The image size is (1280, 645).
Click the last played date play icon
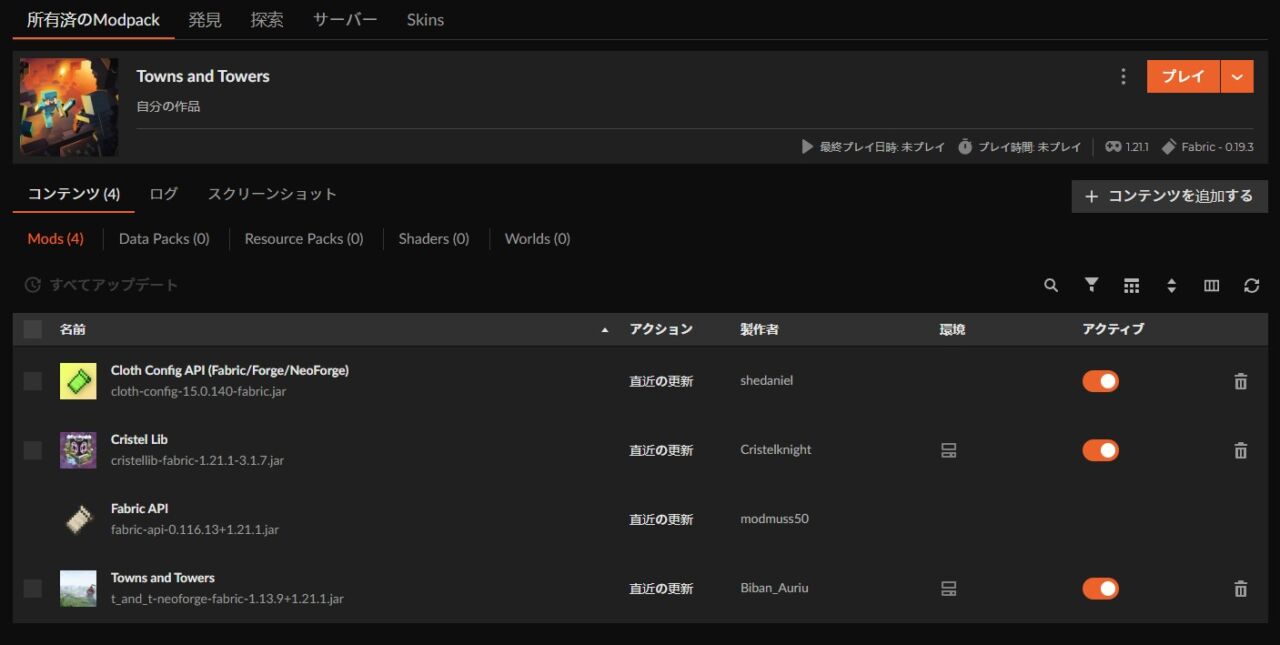(807, 147)
